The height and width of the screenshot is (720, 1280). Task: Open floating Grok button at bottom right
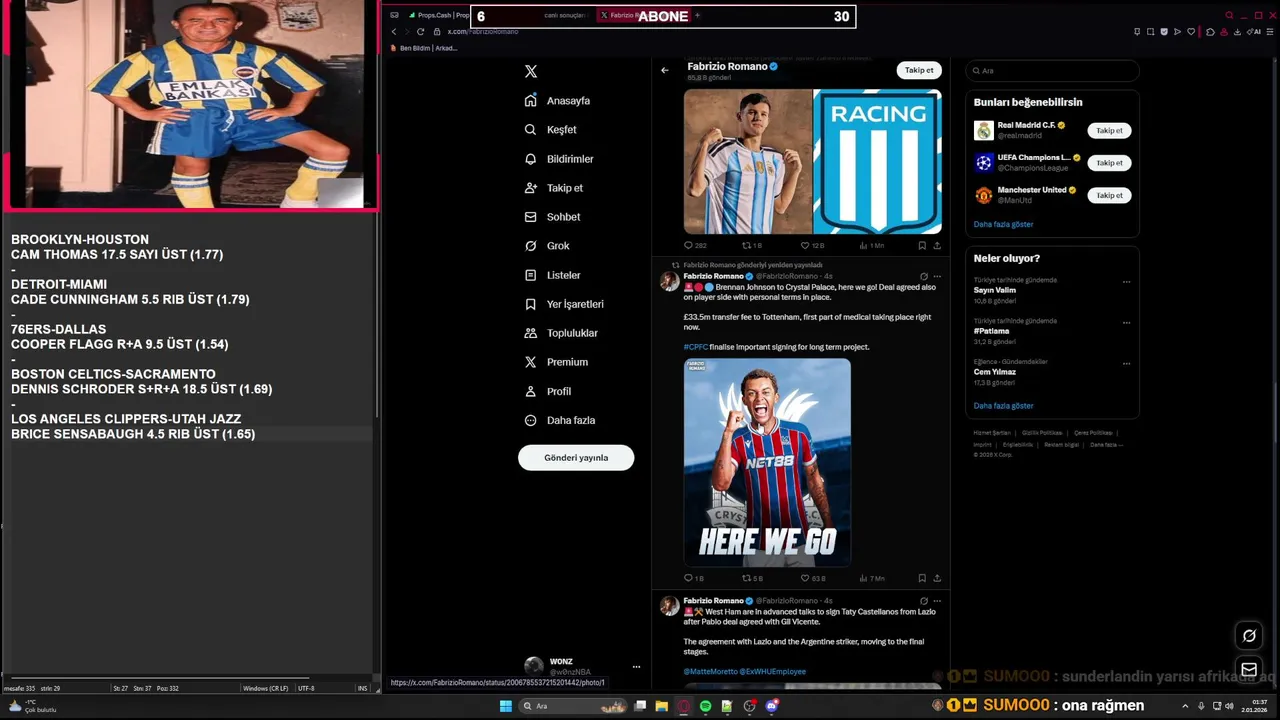point(1249,635)
